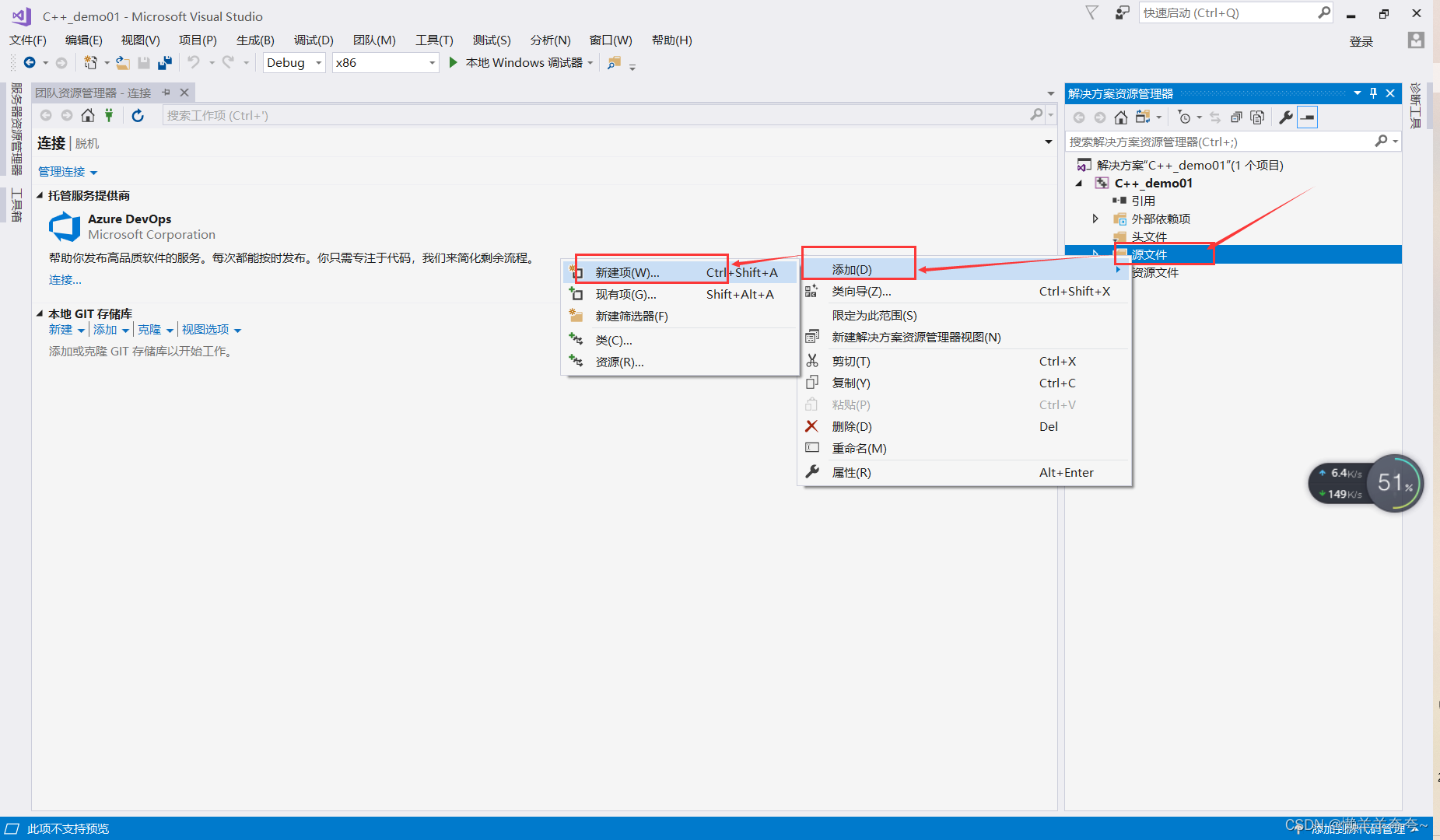Screen dimensions: 1440x840
Task: Click the Save All toolbar icon
Action: pyautogui.click(x=164, y=62)
